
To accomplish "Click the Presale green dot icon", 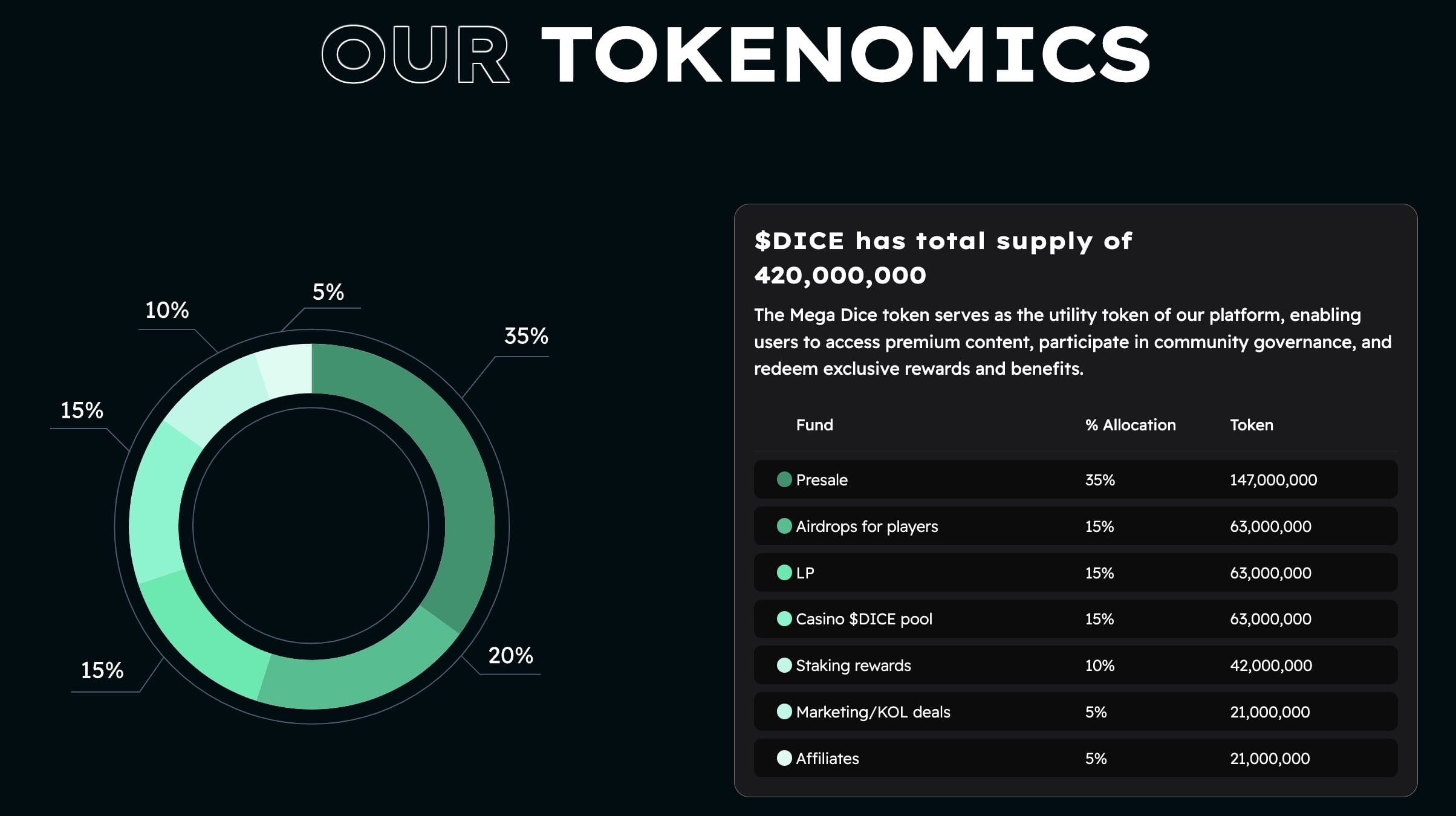I will pos(784,480).
